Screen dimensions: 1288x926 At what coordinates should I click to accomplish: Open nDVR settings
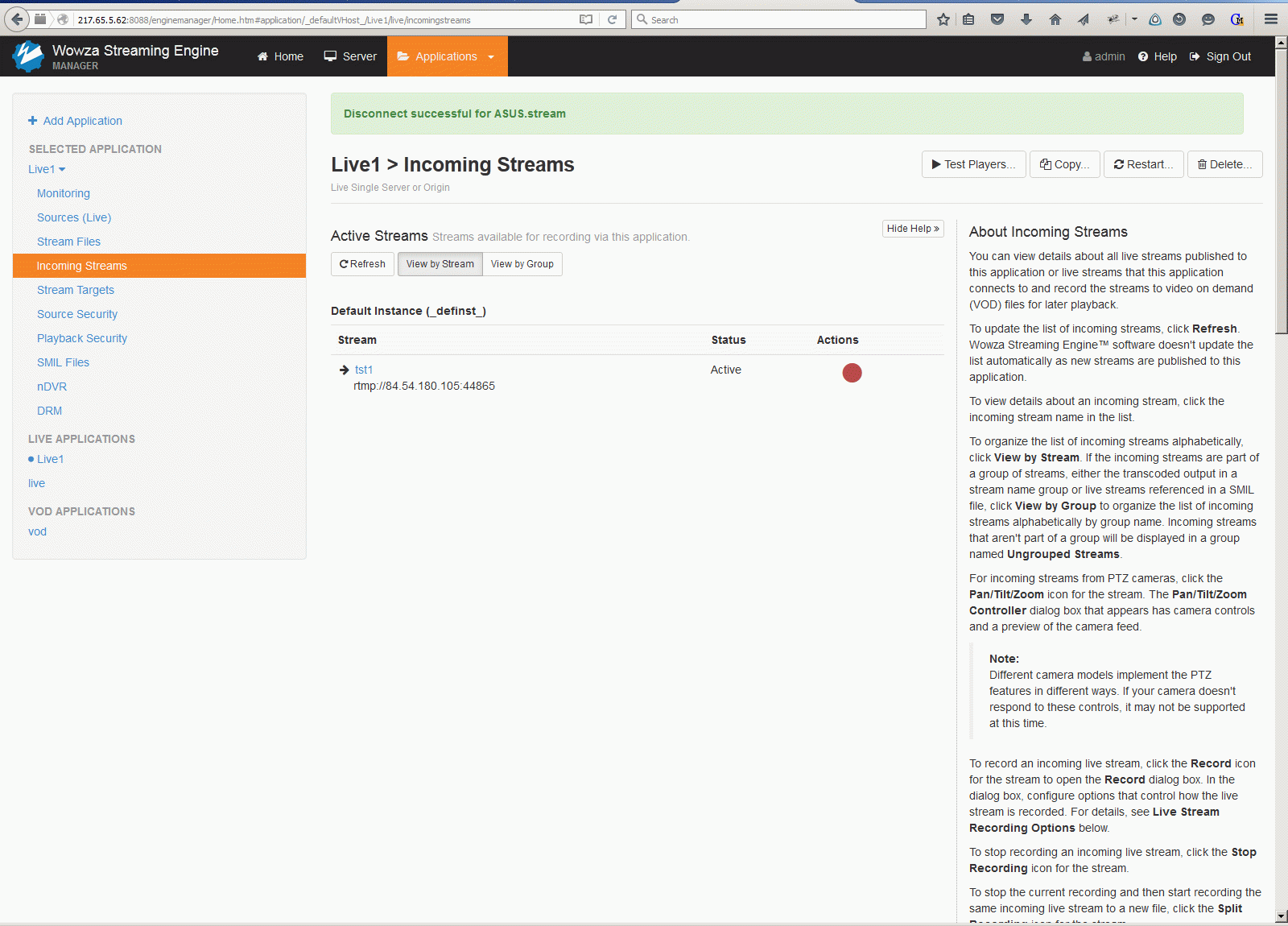pos(52,387)
